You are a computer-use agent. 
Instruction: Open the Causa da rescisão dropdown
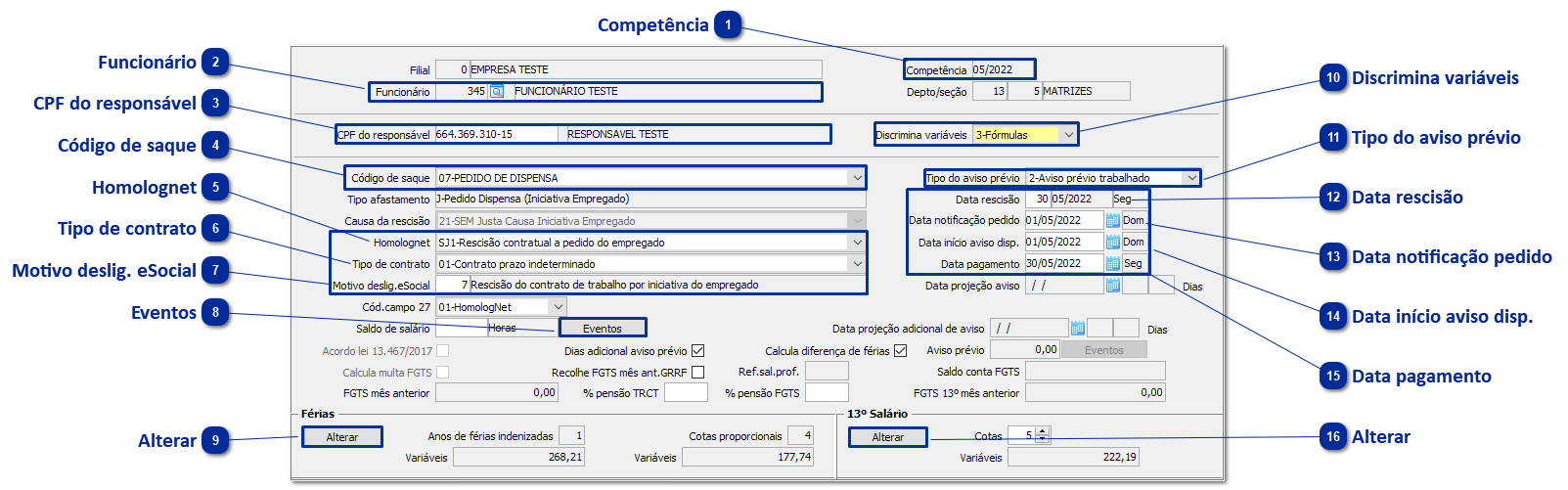pos(857,221)
